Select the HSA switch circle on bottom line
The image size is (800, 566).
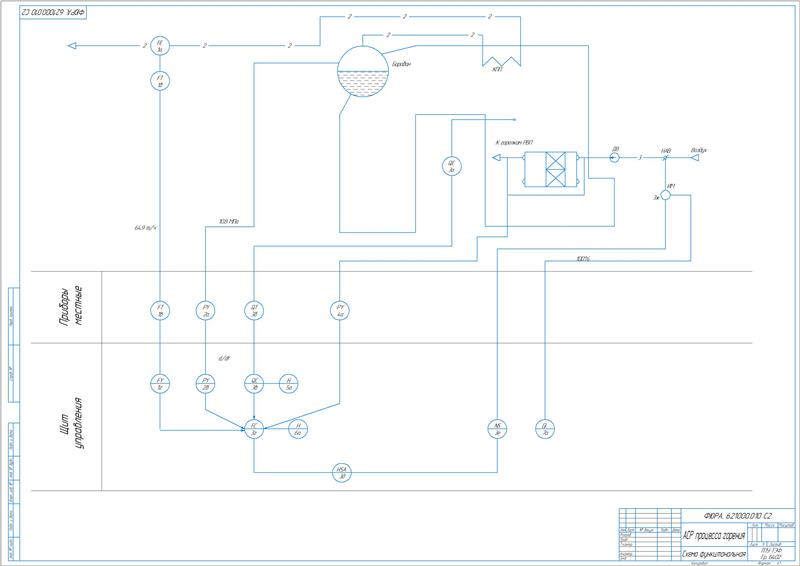[x=342, y=473]
